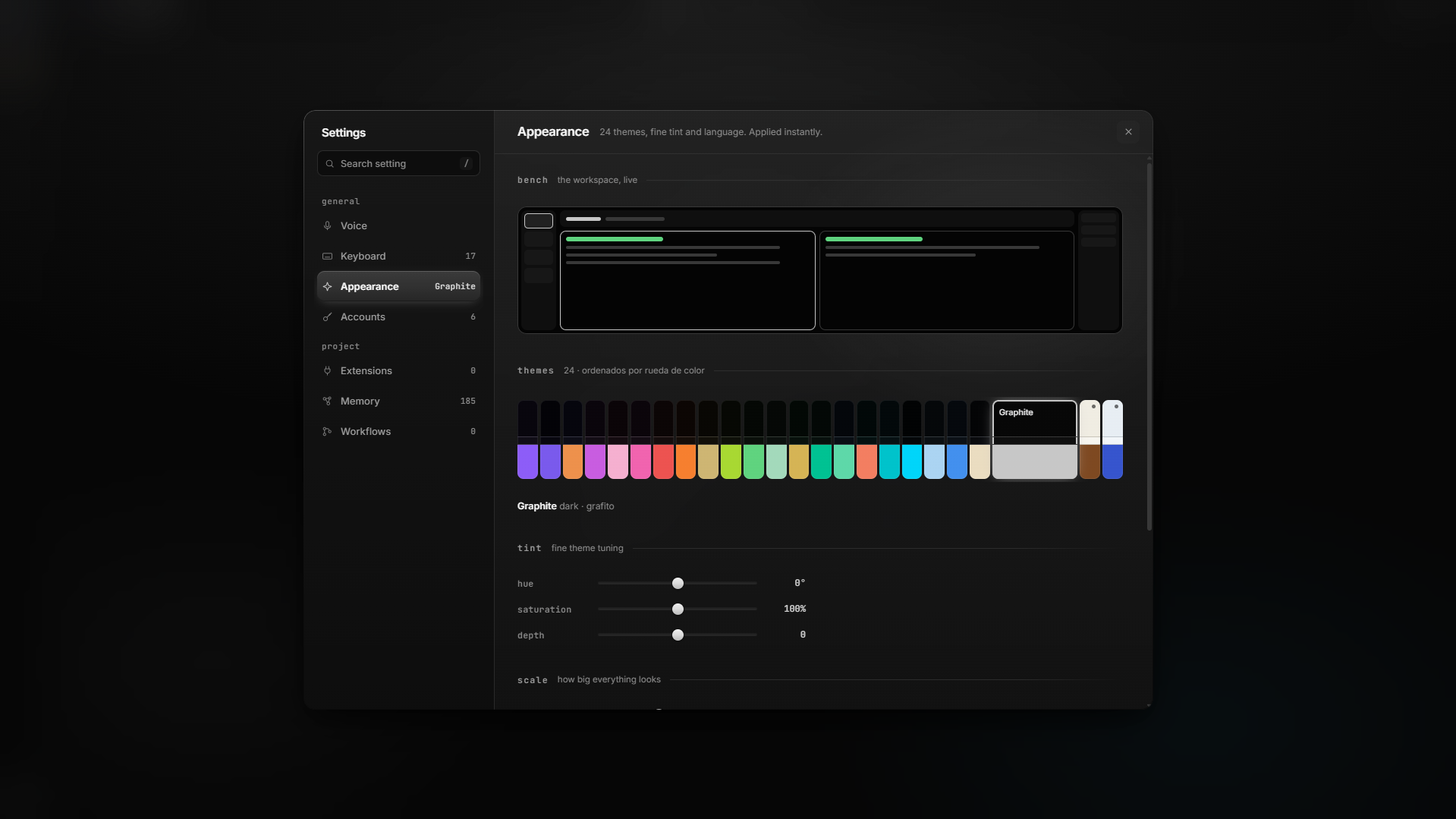Click the 6 count beside Accounts

(473, 317)
